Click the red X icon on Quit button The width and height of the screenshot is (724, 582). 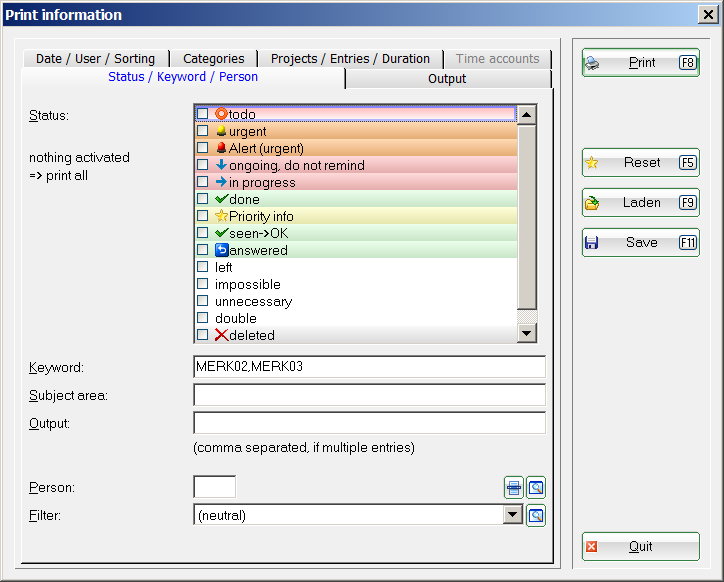pyautogui.click(x=592, y=547)
